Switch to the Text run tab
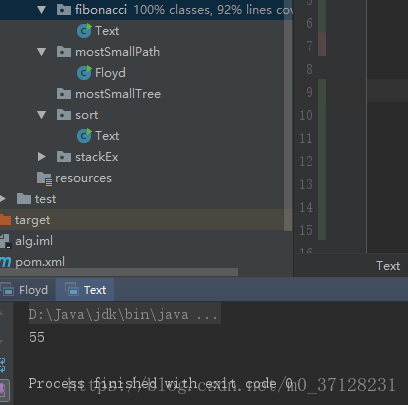 [85, 290]
